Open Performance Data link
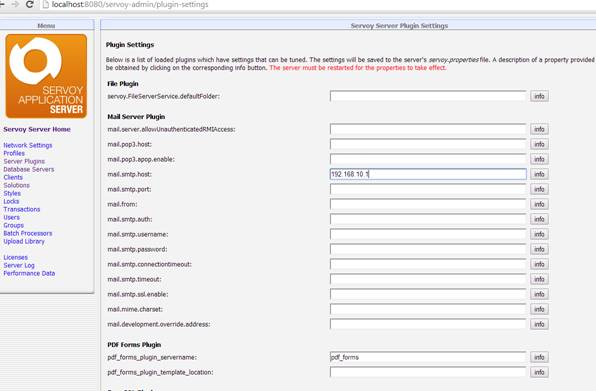 click(x=29, y=273)
